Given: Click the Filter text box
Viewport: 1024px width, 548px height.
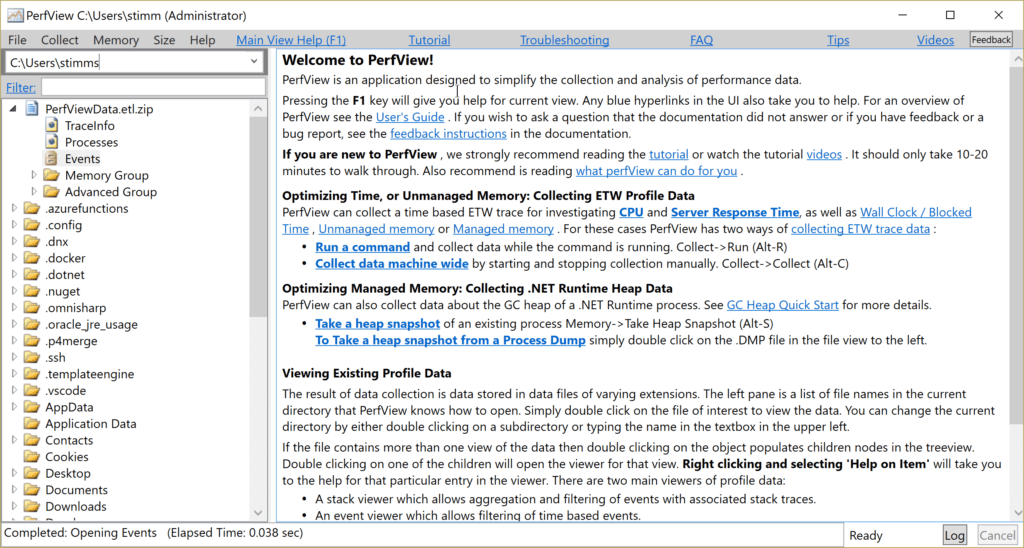Looking at the screenshot, I should pos(153,87).
